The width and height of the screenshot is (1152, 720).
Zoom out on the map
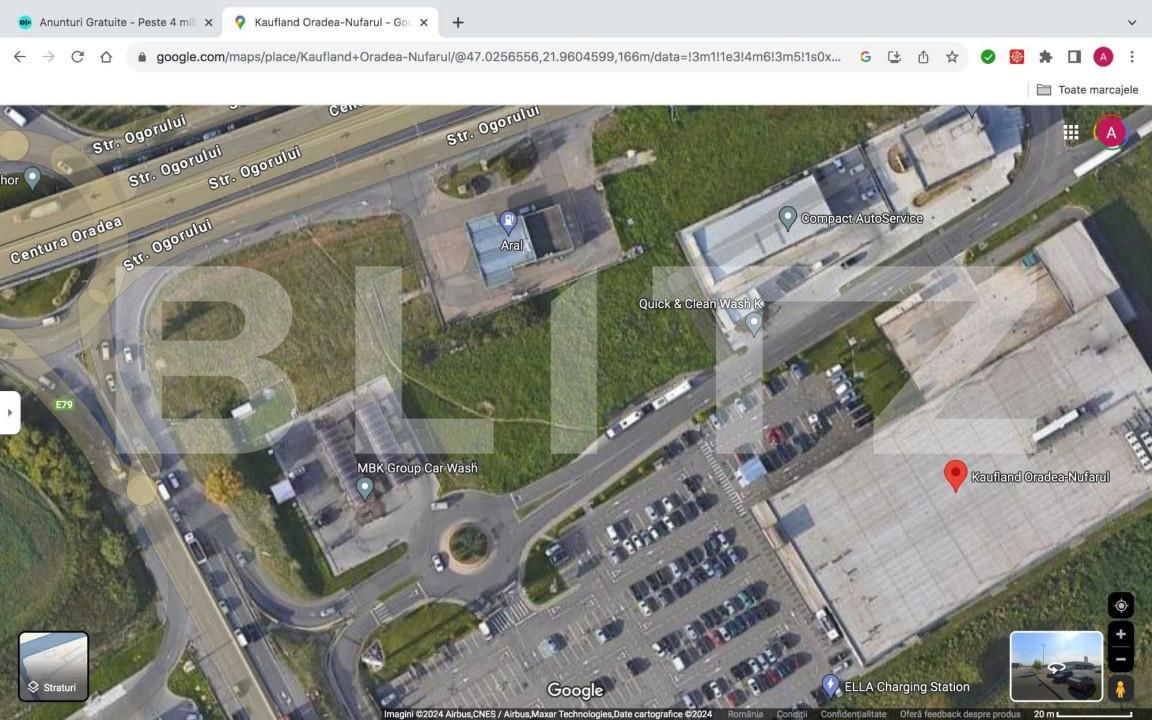1121,659
